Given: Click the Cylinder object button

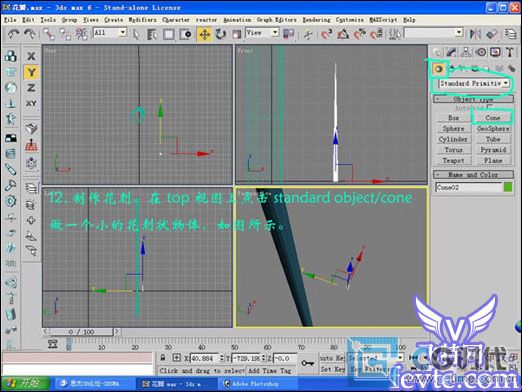Looking at the screenshot, I should pos(454,139).
